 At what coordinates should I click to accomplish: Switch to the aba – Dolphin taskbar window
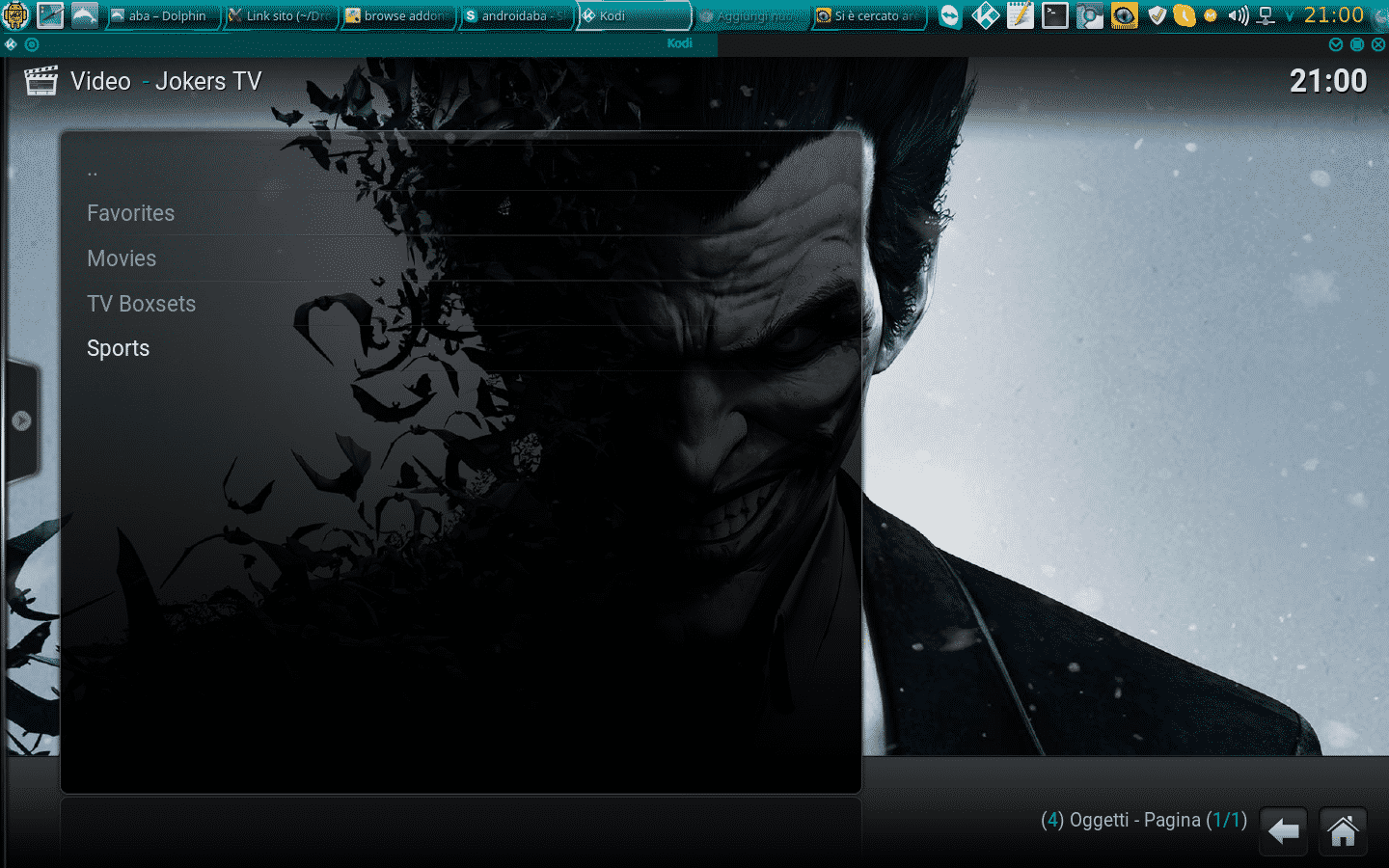(160, 15)
